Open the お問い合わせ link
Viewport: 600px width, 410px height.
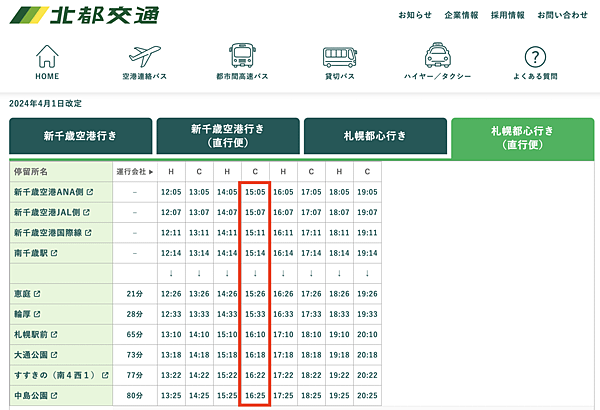tap(562, 15)
